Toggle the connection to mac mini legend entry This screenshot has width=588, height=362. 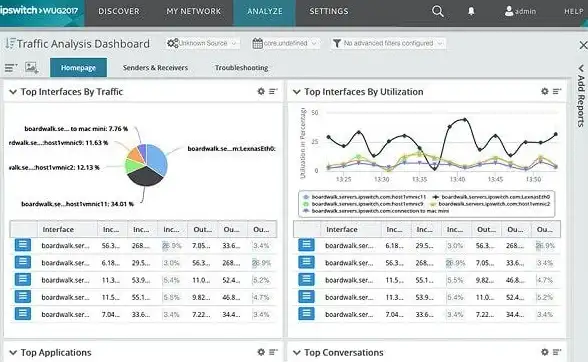(x=375, y=211)
